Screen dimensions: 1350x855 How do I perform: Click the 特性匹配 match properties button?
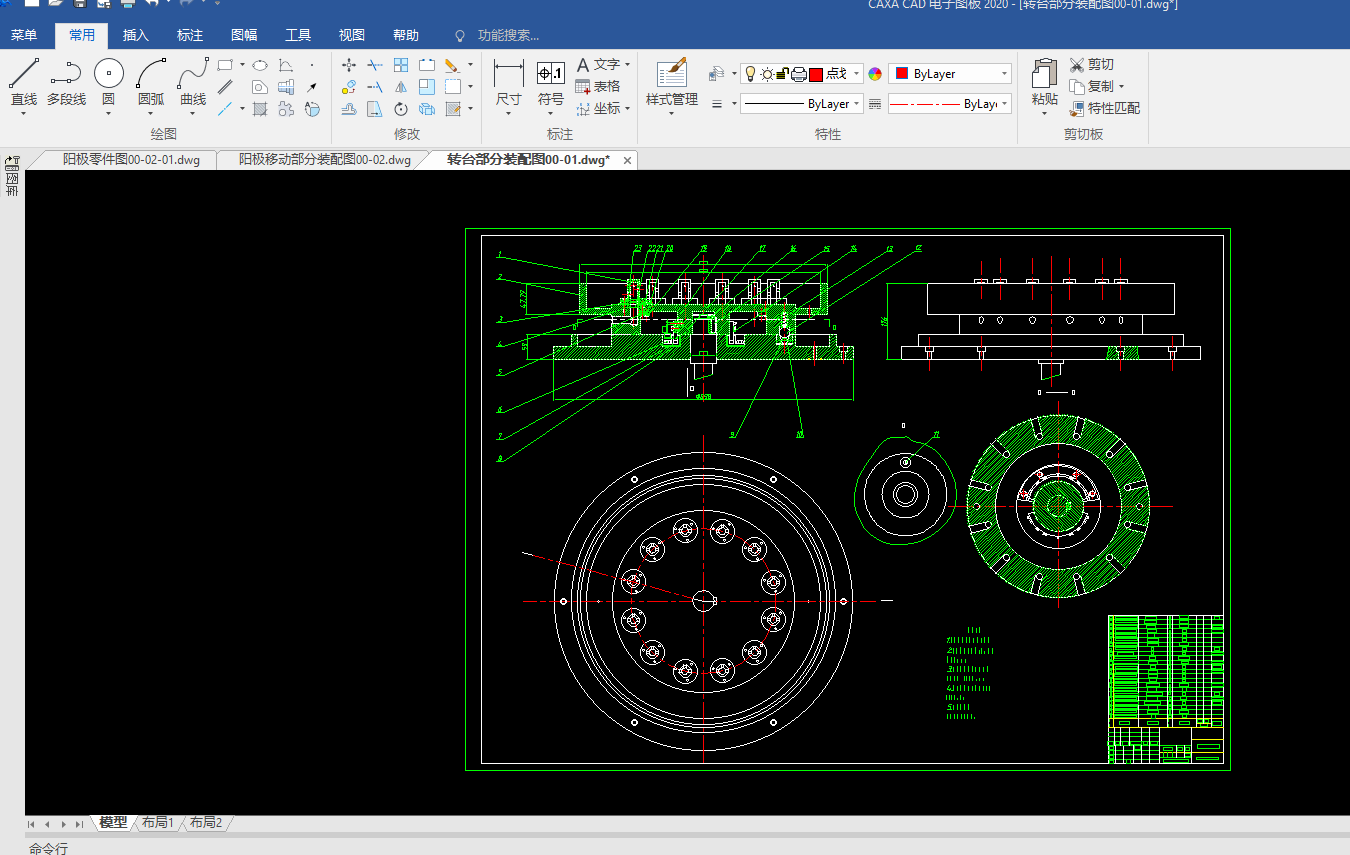tap(1104, 108)
